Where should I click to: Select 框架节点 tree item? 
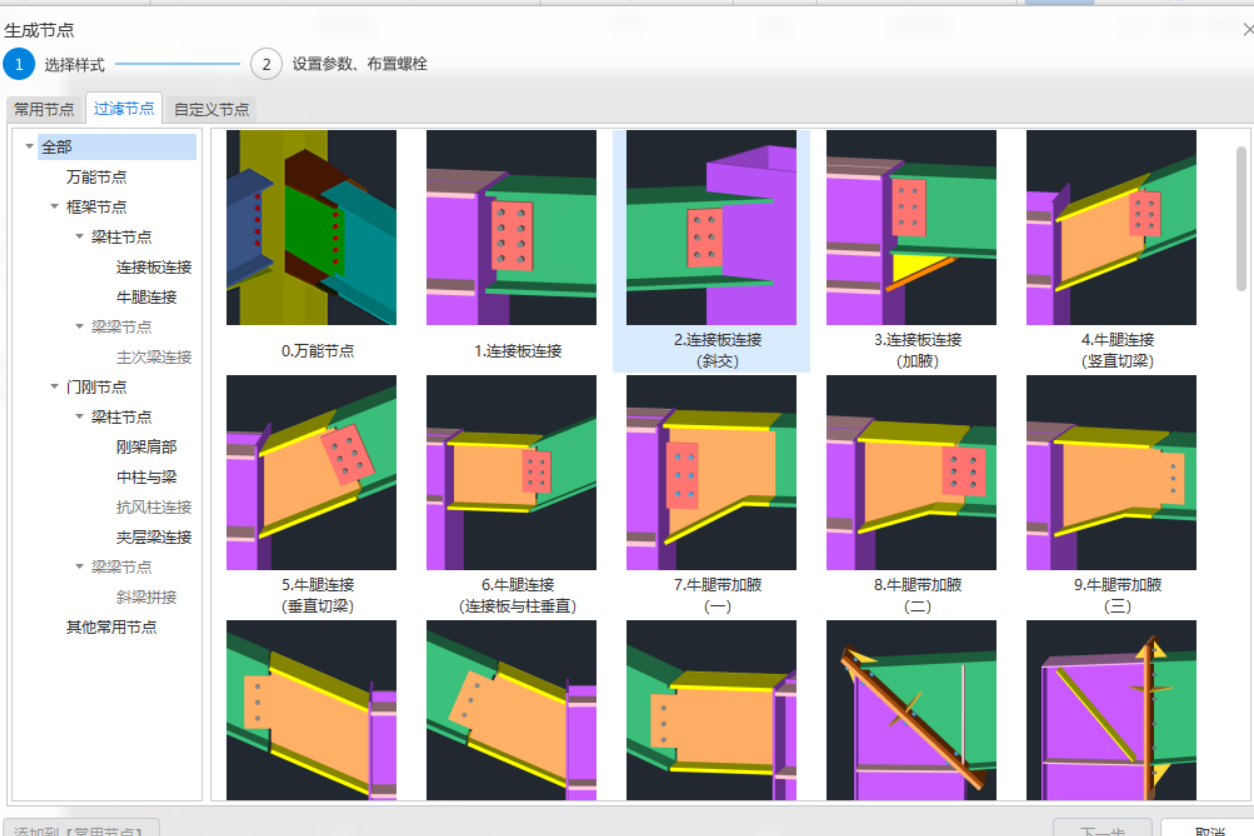click(x=96, y=207)
